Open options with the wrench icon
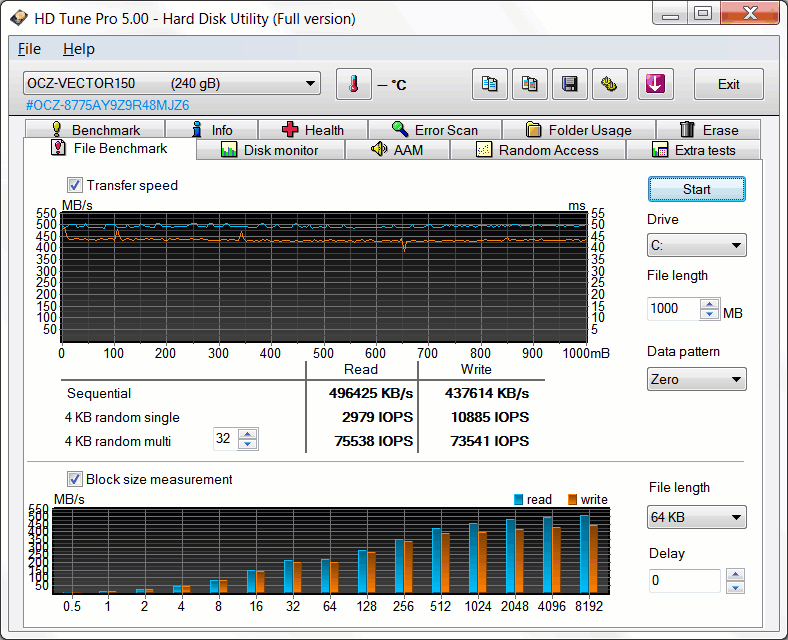The width and height of the screenshot is (788, 640). point(610,84)
